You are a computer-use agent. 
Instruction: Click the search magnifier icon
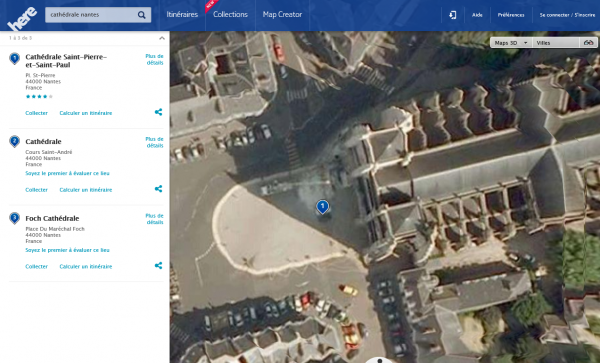point(142,15)
